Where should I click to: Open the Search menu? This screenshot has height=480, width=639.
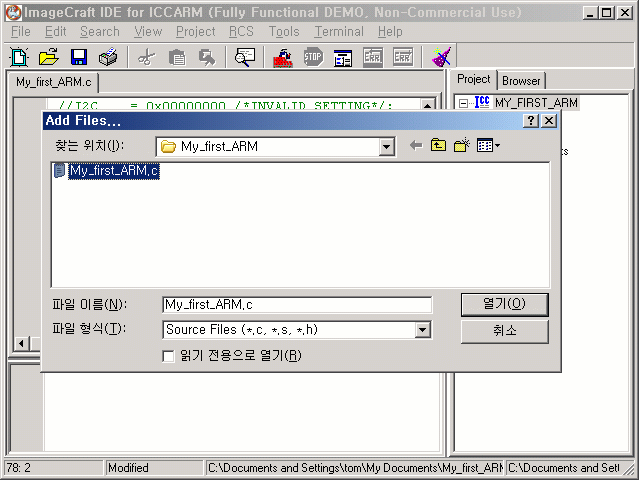[100, 32]
